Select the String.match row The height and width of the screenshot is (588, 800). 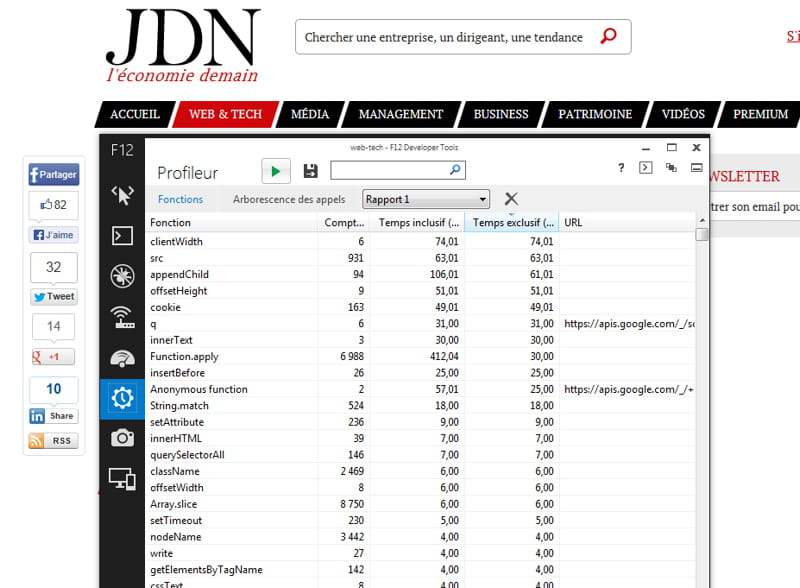click(x=420, y=405)
